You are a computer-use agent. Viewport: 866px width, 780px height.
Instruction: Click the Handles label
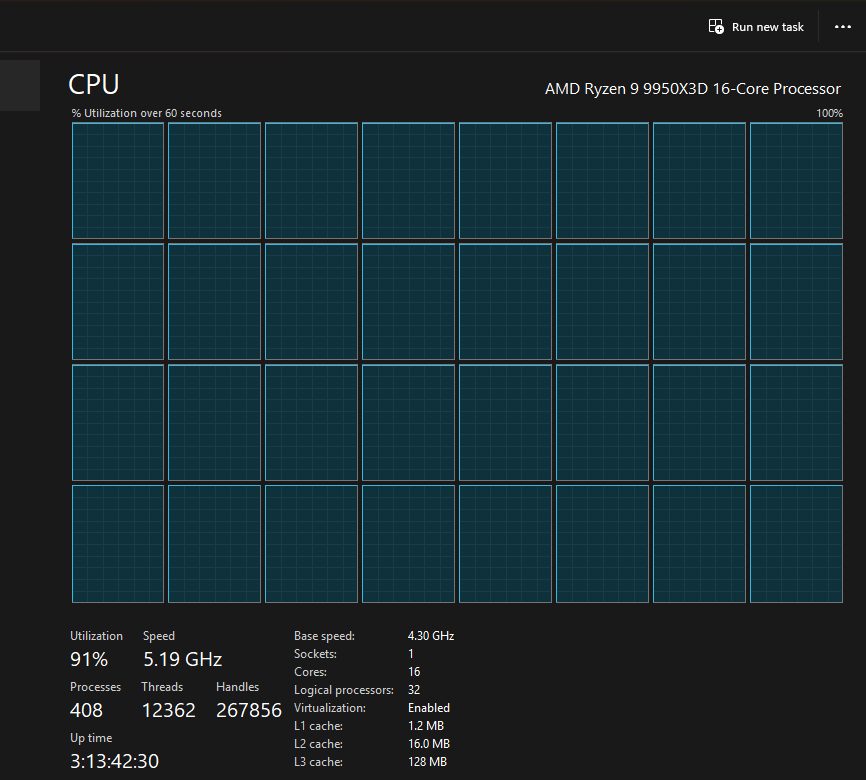[x=237, y=687]
